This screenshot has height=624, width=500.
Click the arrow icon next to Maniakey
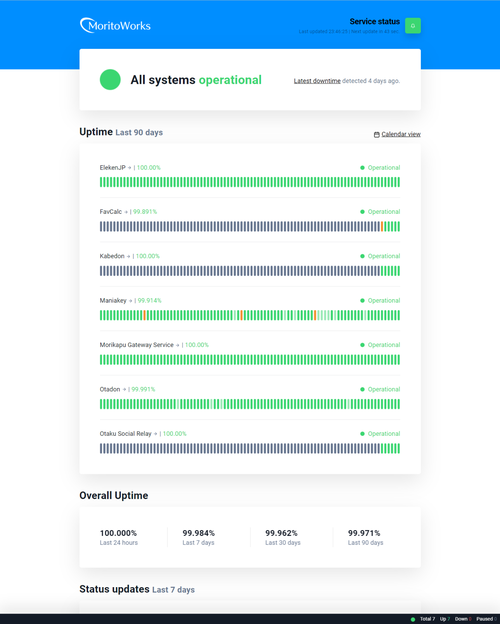130,301
